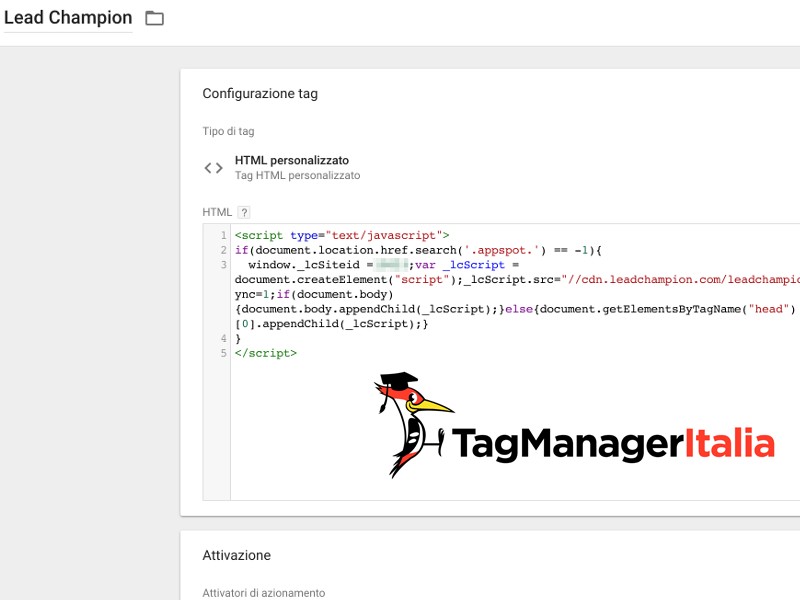Click the ync=1;if(document.body) code line
The image size is (800, 600).
coord(314,294)
